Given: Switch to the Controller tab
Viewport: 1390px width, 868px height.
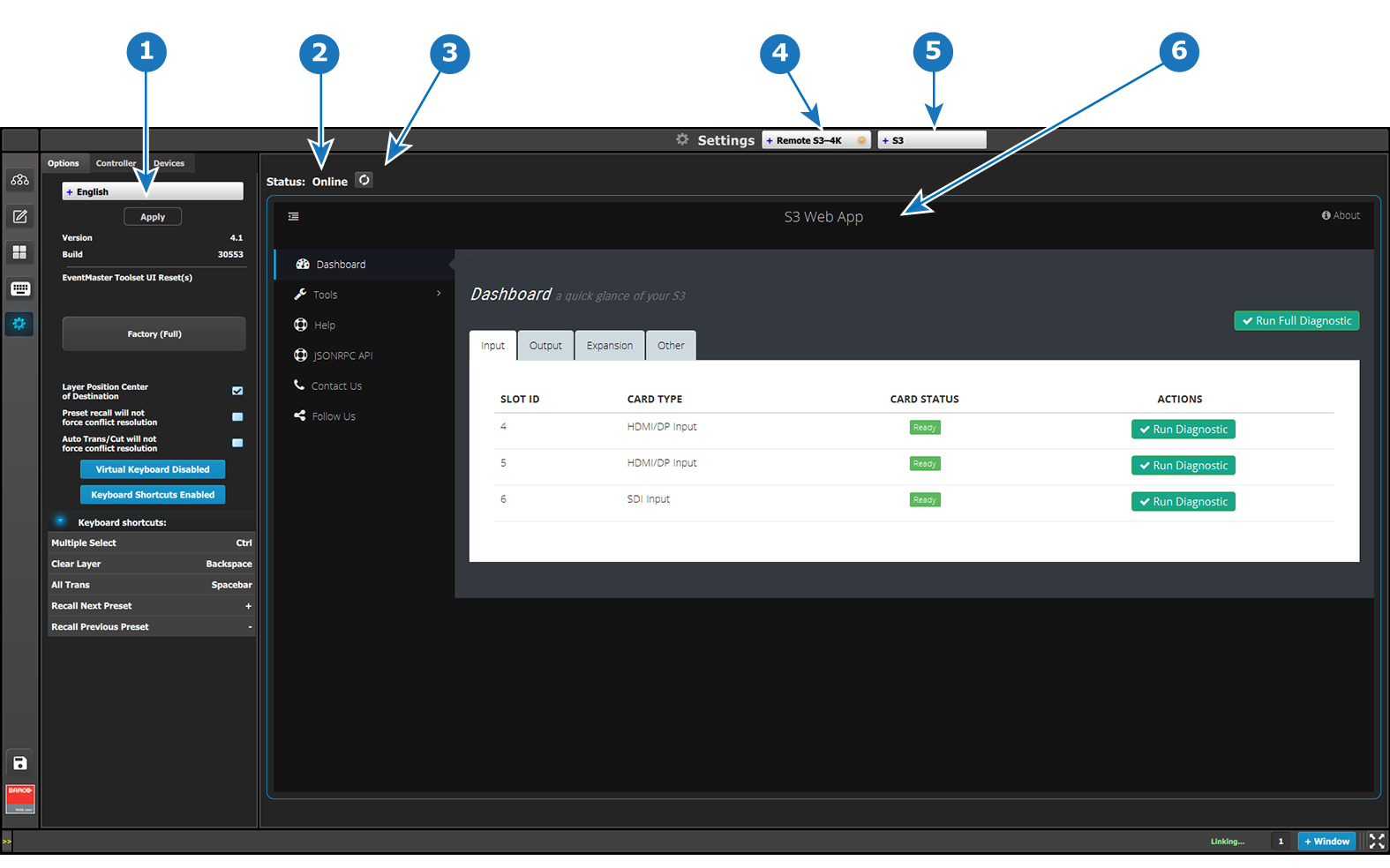Looking at the screenshot, I should click(x=116, y=163).
